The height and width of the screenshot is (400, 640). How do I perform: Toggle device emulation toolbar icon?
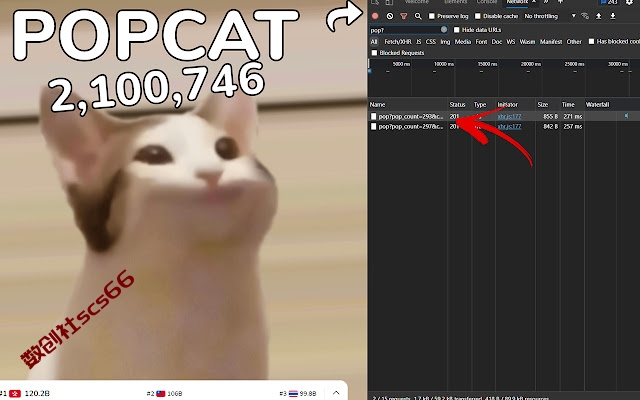[389, 2]
